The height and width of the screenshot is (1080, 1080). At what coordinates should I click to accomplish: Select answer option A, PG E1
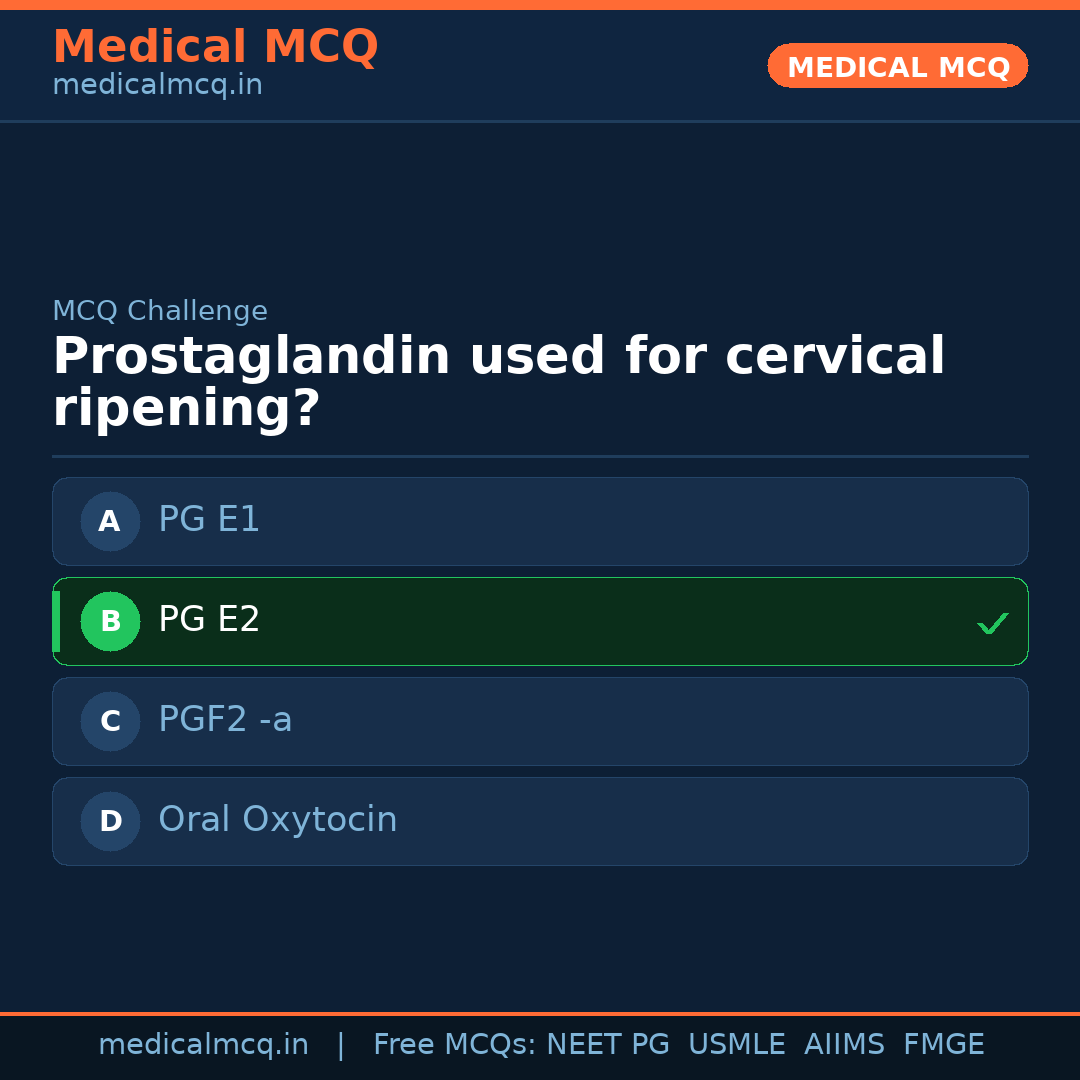pos(540,521)
